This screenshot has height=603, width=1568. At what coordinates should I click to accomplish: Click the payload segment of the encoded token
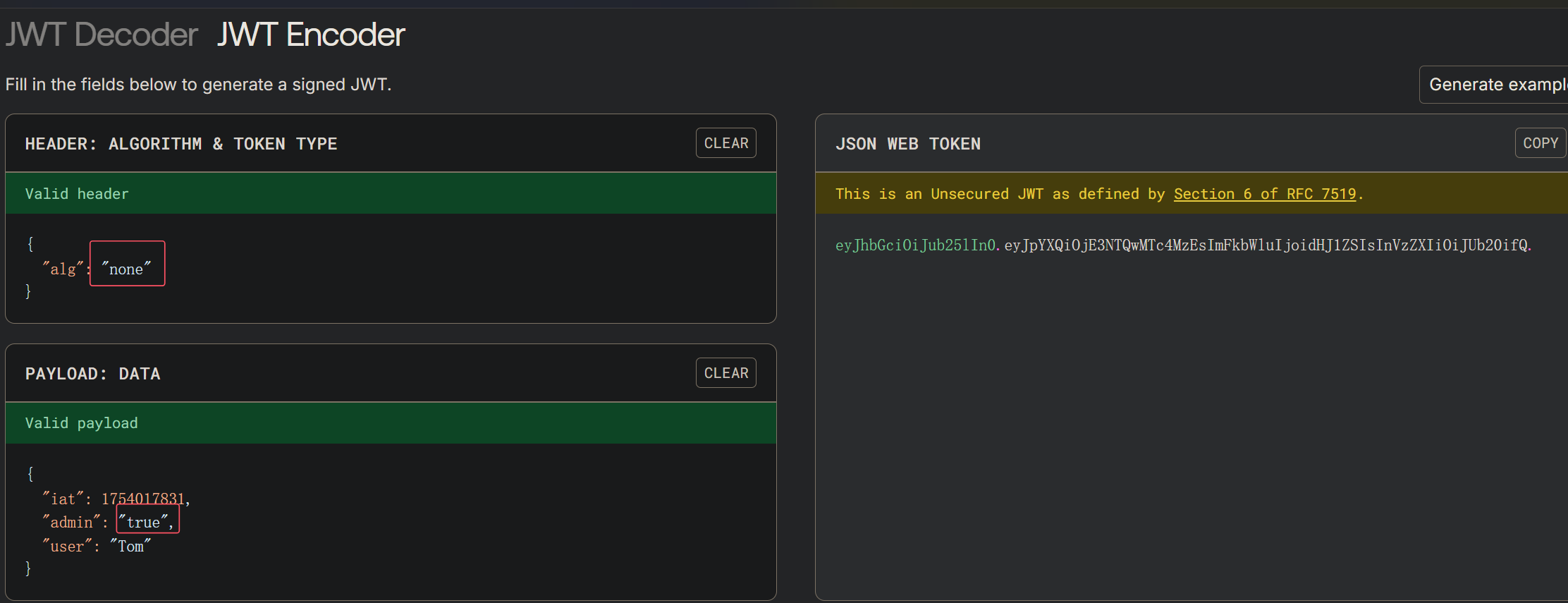point(1266,245)
